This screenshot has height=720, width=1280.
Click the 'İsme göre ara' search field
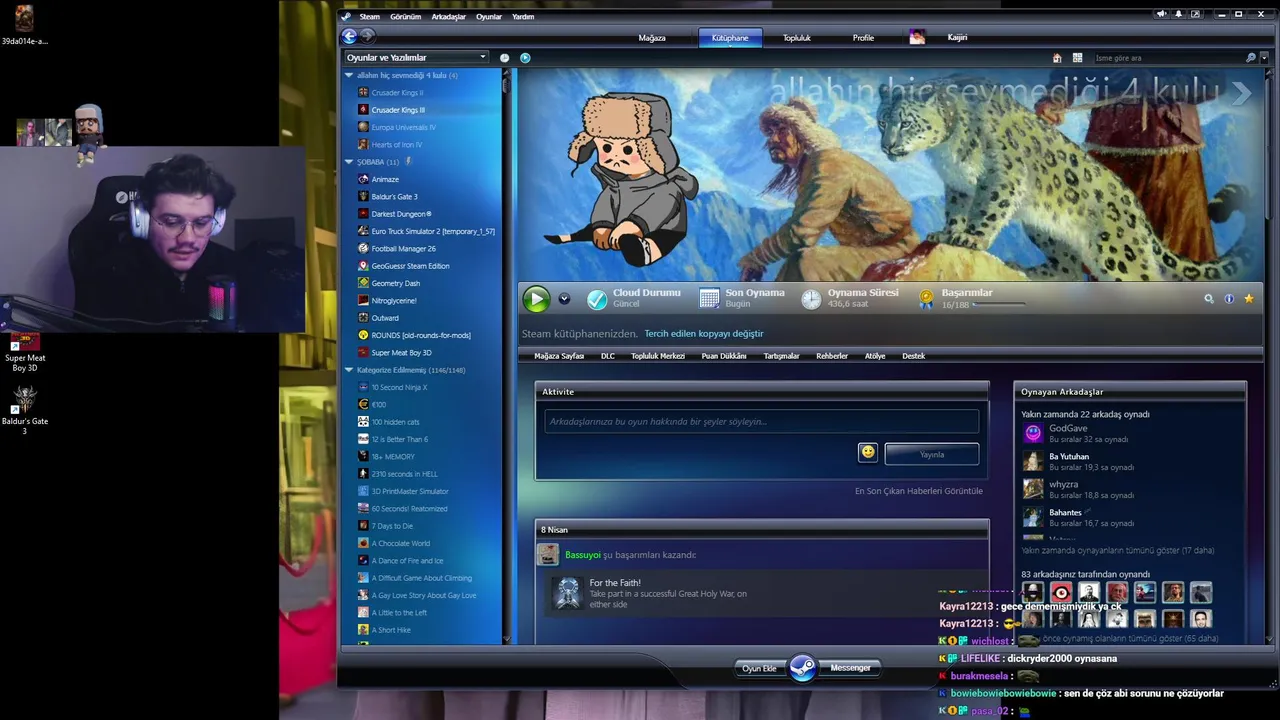1168,58
